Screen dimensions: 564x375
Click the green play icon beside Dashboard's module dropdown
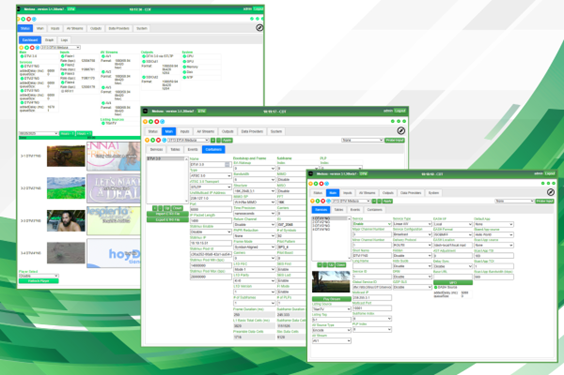pyautogui.click(x=27, y=47)
